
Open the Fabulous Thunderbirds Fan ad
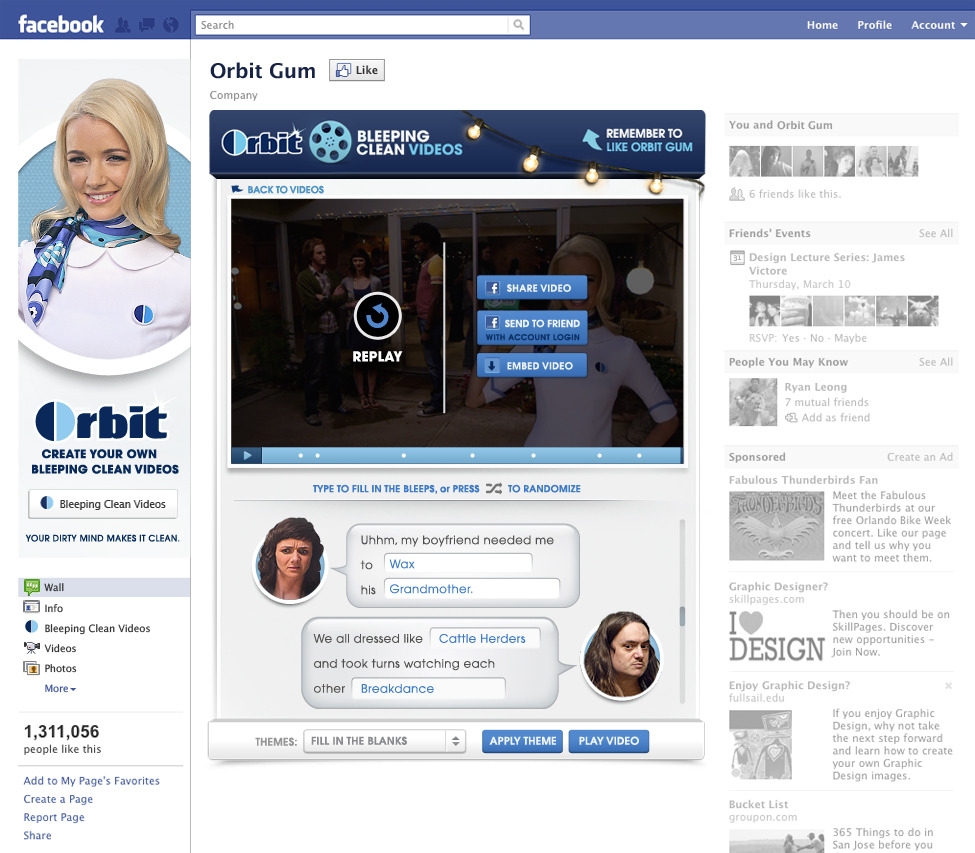click(803, 480)
